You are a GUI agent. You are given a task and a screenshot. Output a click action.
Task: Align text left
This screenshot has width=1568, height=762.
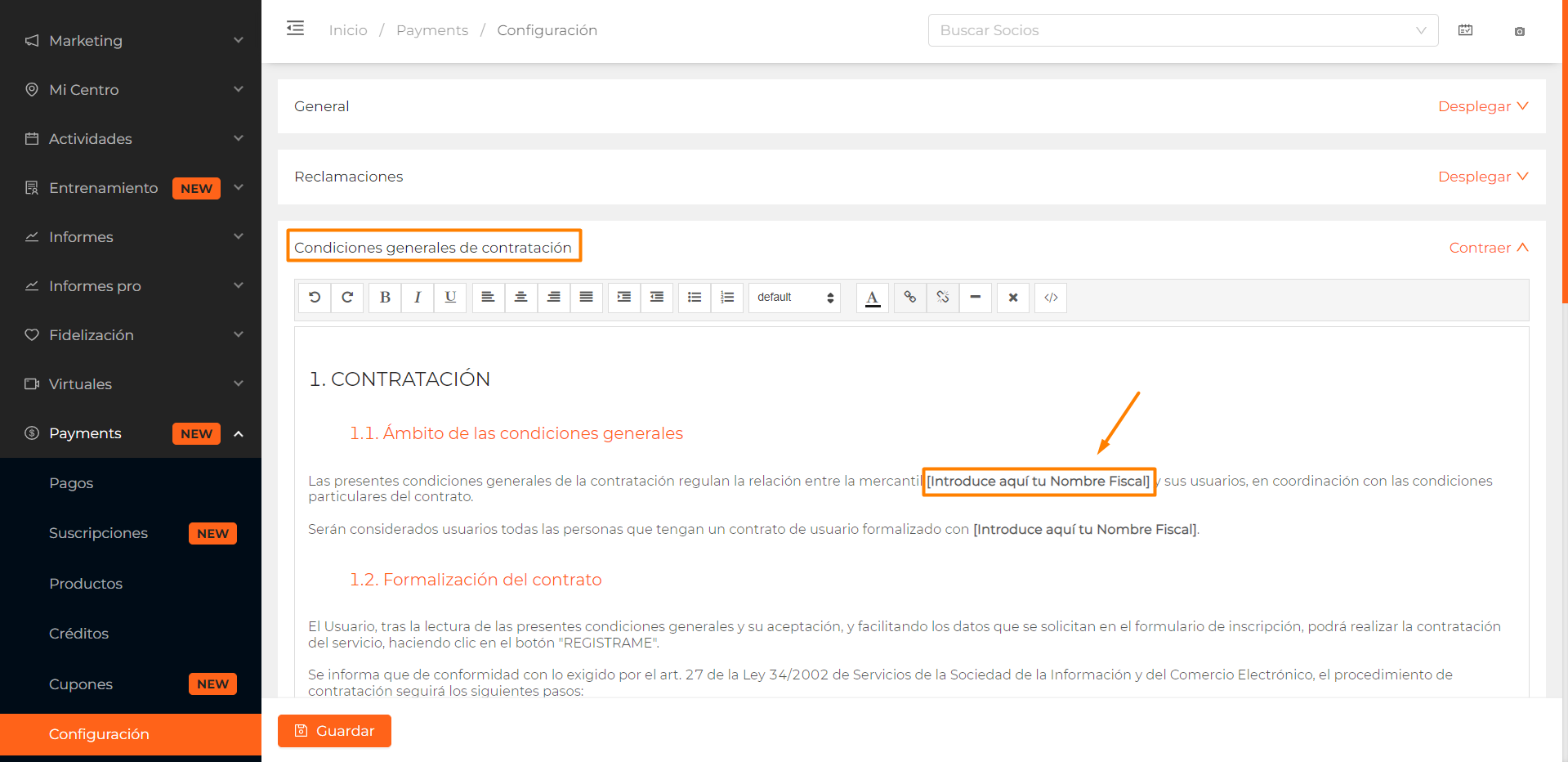coord(488,298)
